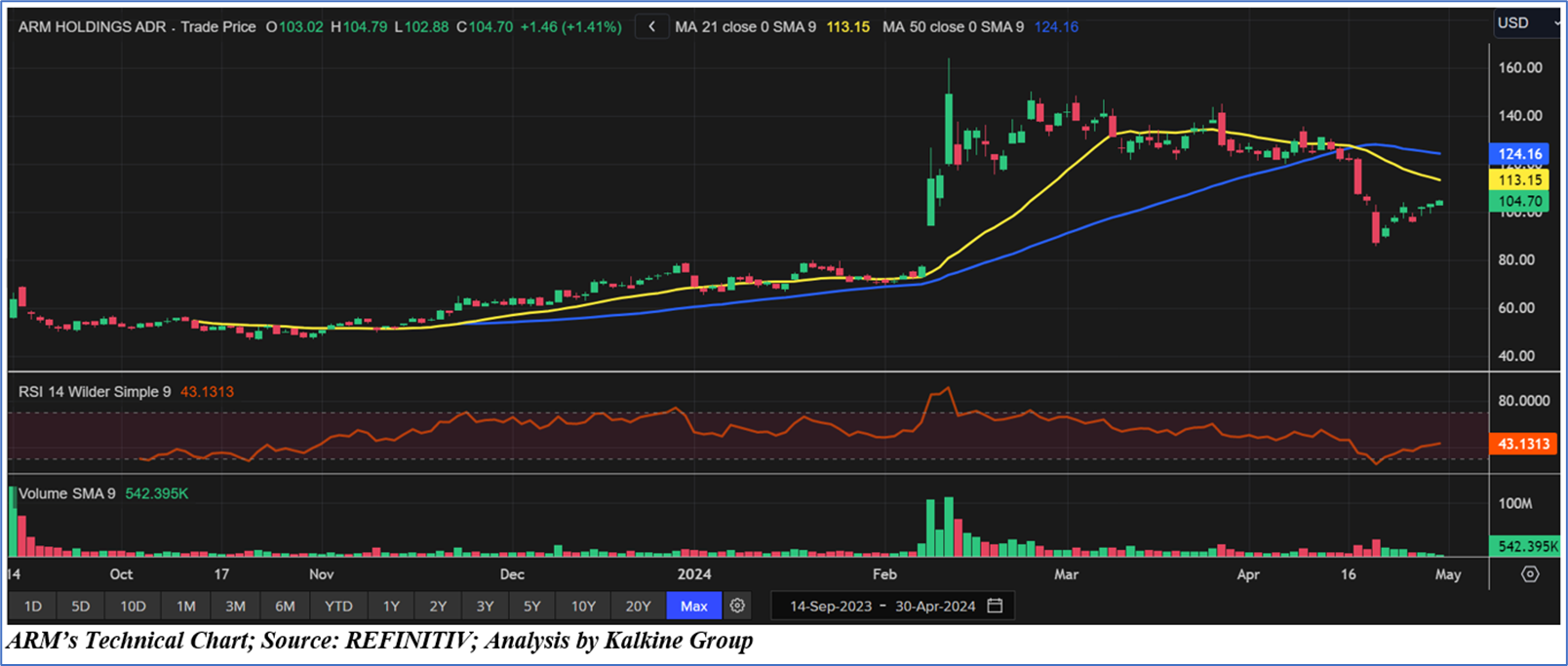Image resolution: width=1568 pixels, height=666 pixels.
Task: Select the 3M timeframe
Action: pos(235,606)
